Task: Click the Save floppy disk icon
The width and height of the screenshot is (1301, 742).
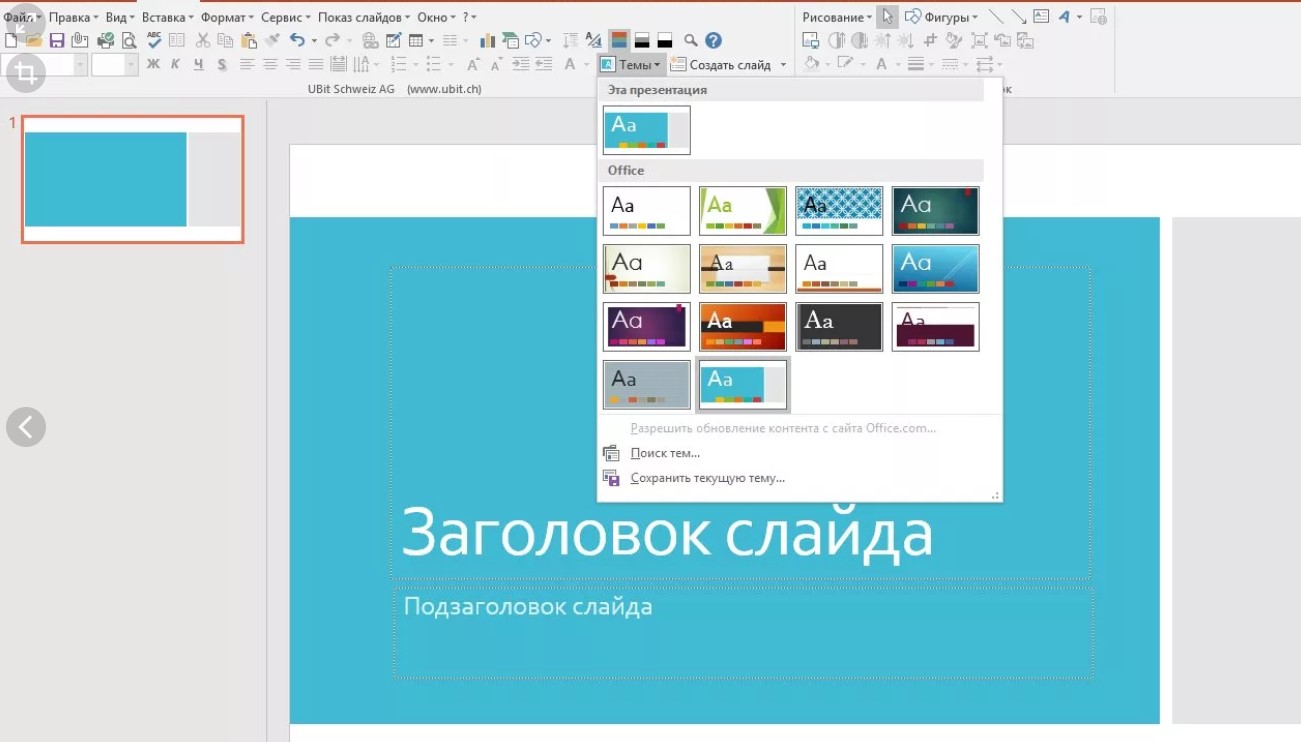Action: pos(57,41)
